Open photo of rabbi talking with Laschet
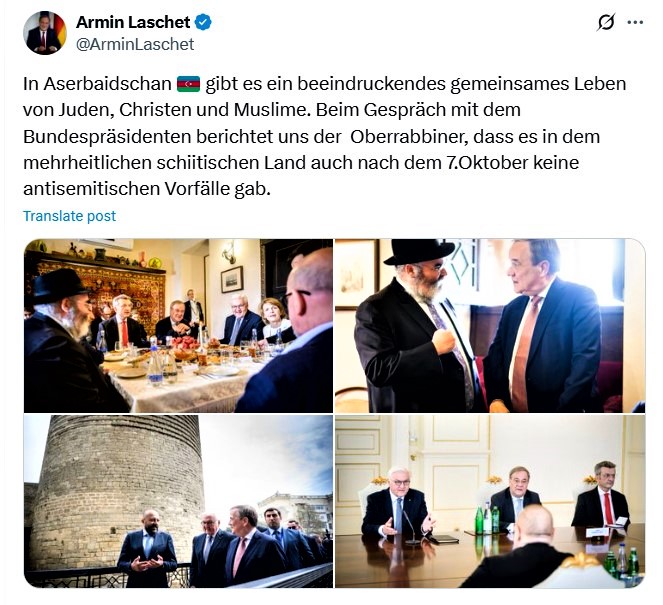 [490, 326]
